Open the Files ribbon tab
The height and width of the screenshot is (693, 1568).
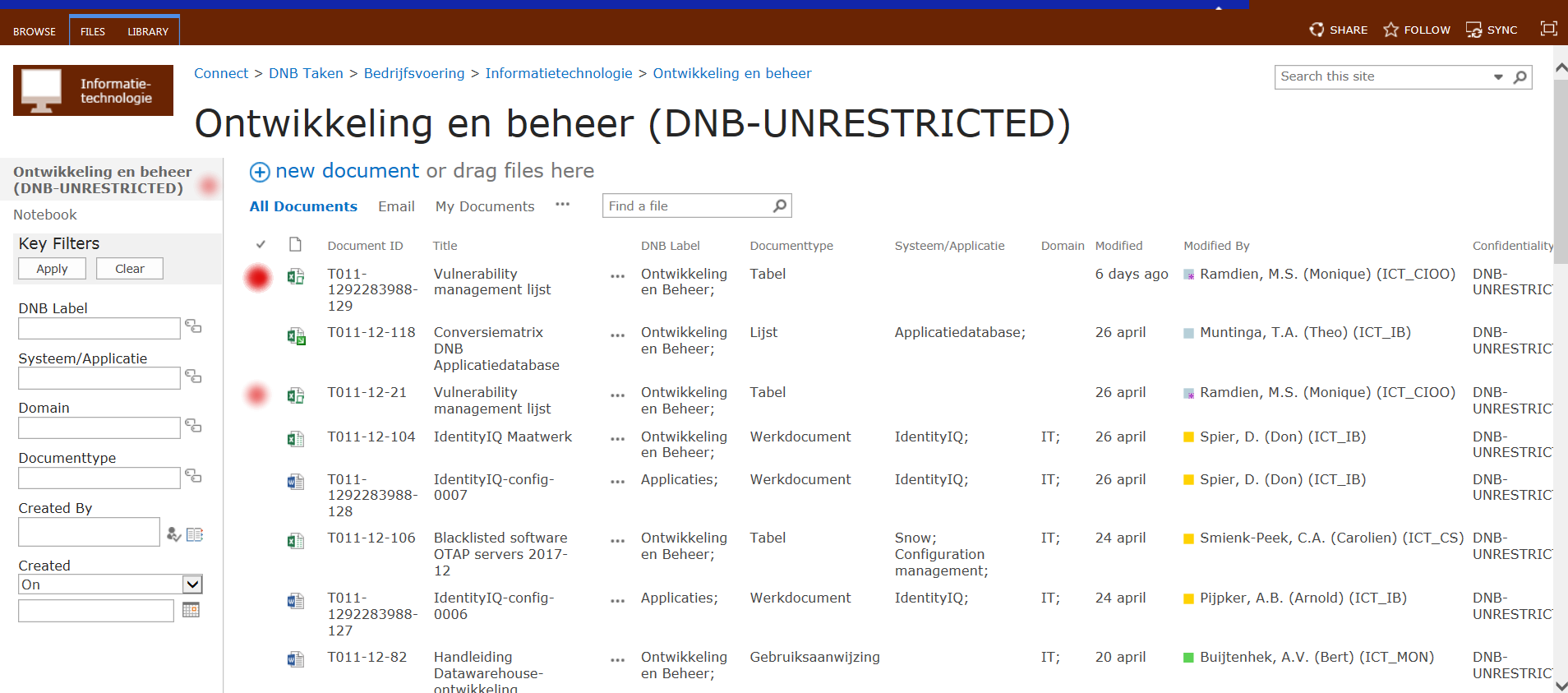pos(93,31)
